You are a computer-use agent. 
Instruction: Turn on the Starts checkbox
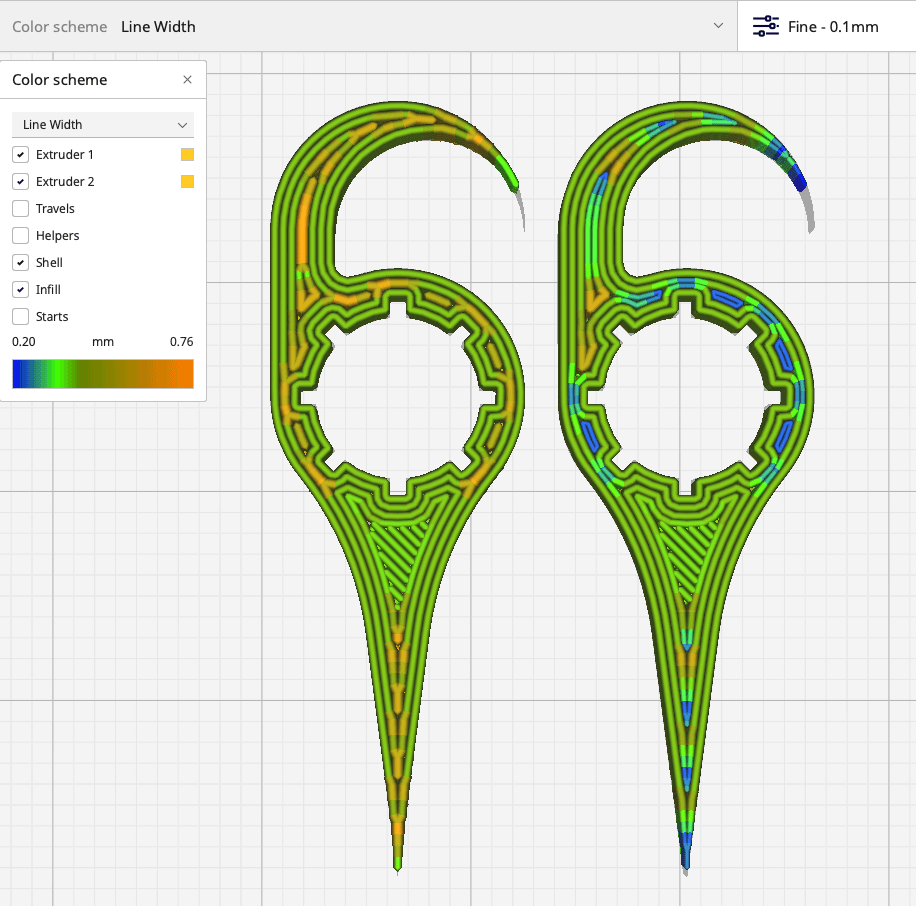pos(20,317)
